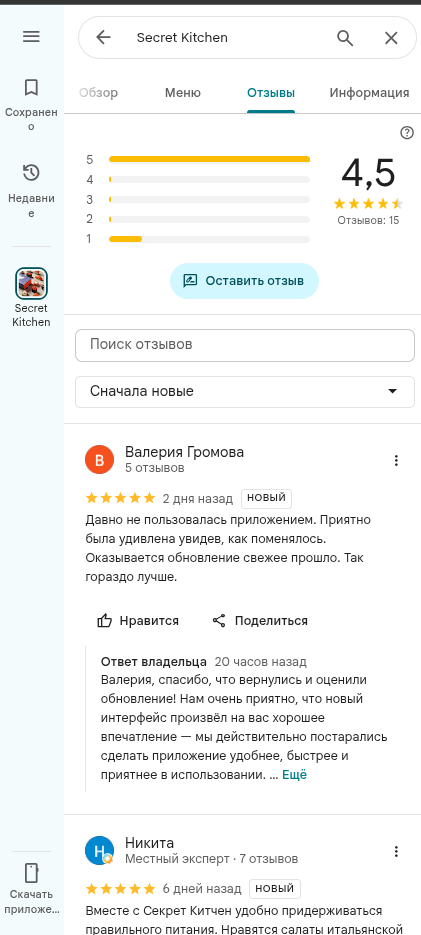The height and width of the screenshot is (935, 421).
Task: Filter by 3-star rating bar
Action: click(x=209, y=199)
